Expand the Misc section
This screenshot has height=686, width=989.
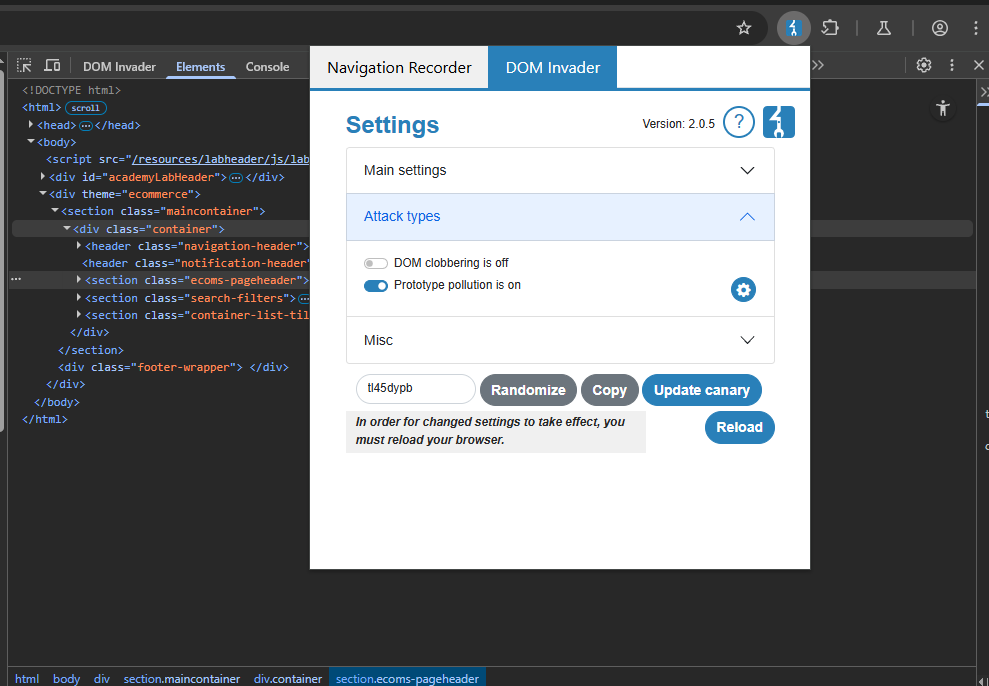pyautogui.click(x=560, y=340)
